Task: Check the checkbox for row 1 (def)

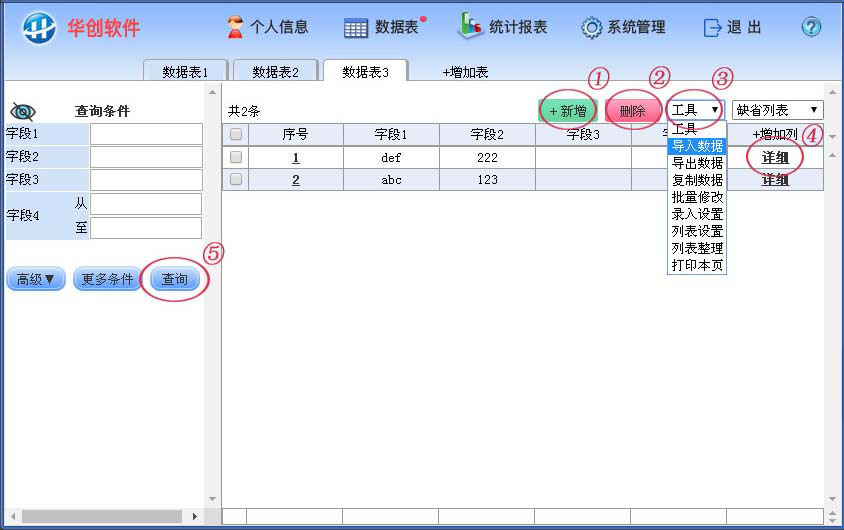Action: click(236, 157)
